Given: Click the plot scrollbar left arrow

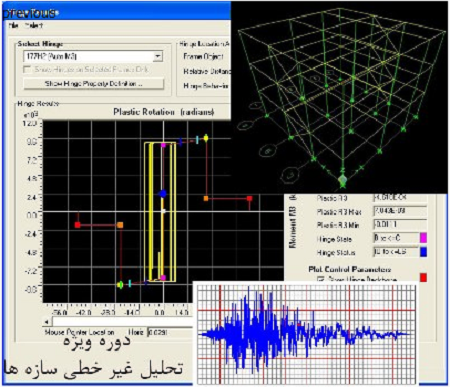Looking at the screenshot, I should 47,322.
